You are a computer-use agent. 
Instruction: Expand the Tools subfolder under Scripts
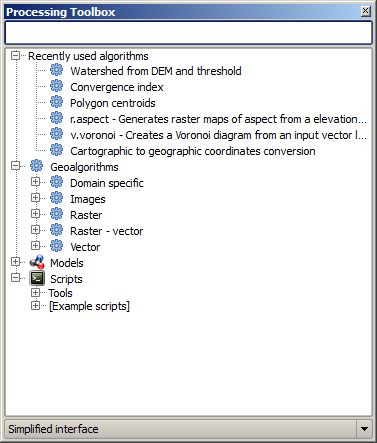(x=35, y=293)
